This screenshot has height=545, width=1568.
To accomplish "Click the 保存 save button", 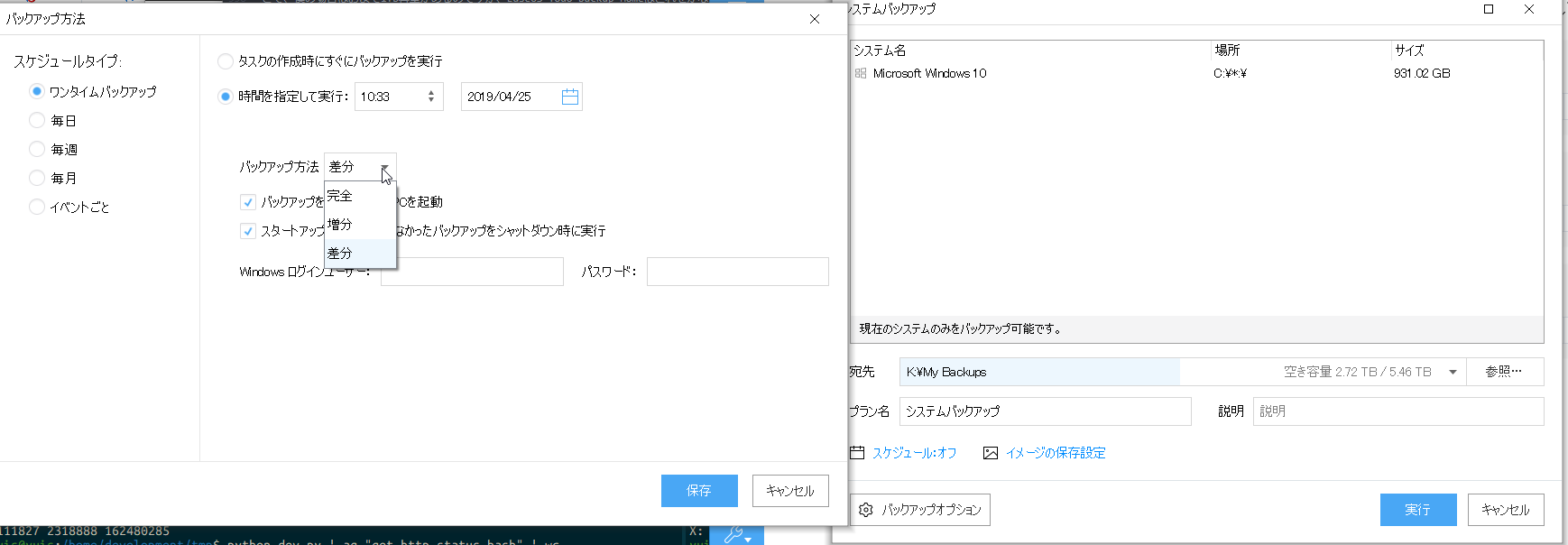I will [x=699, y=491].
